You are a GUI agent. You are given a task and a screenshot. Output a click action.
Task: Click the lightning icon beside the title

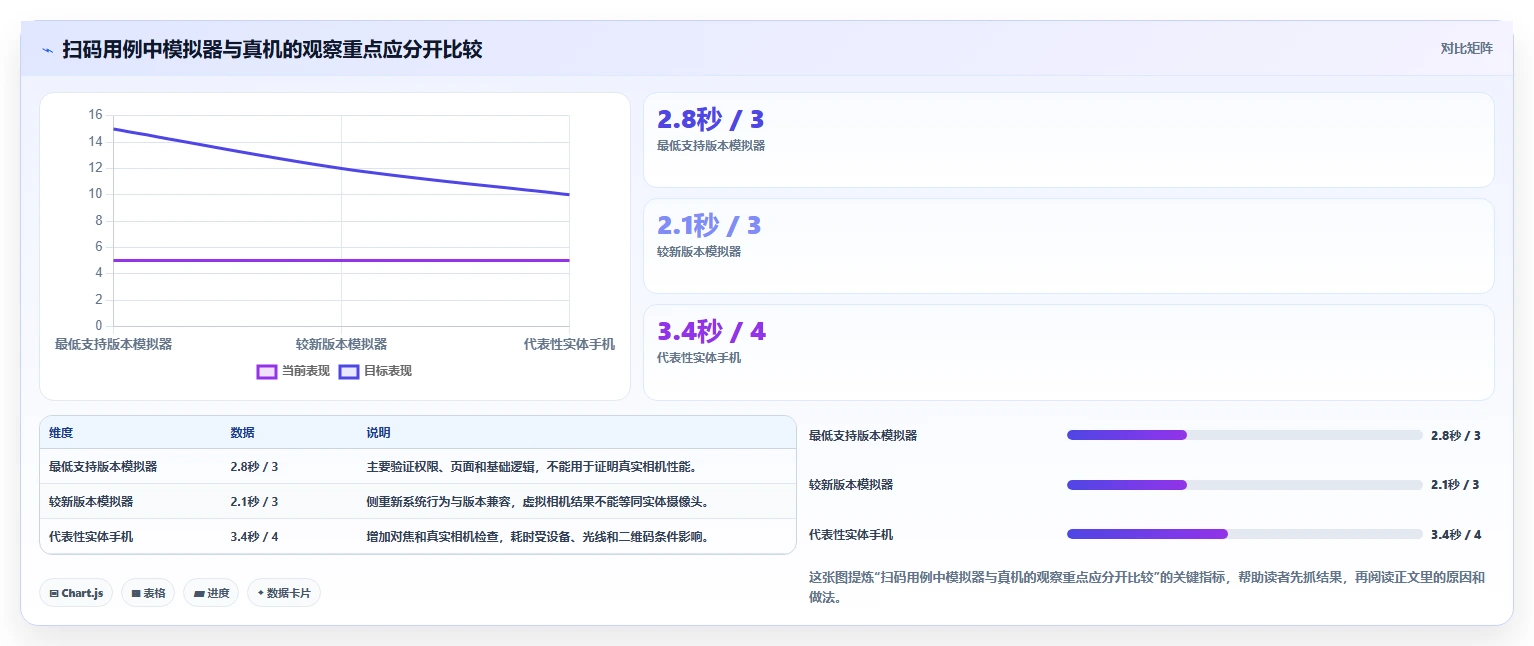[47, 50]
